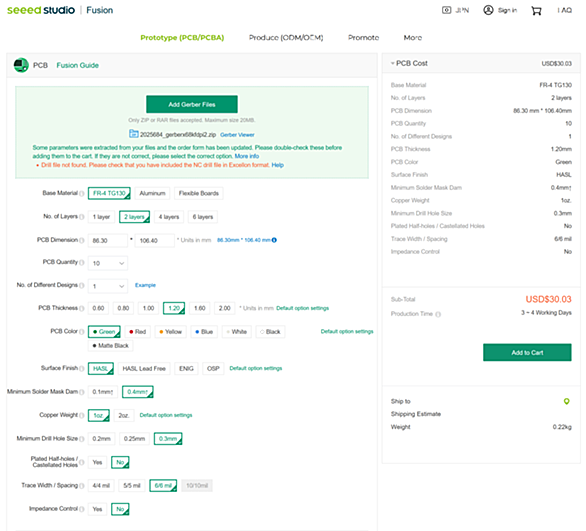Open the More menu
This screenshot has height=531, width=586.
413,37
